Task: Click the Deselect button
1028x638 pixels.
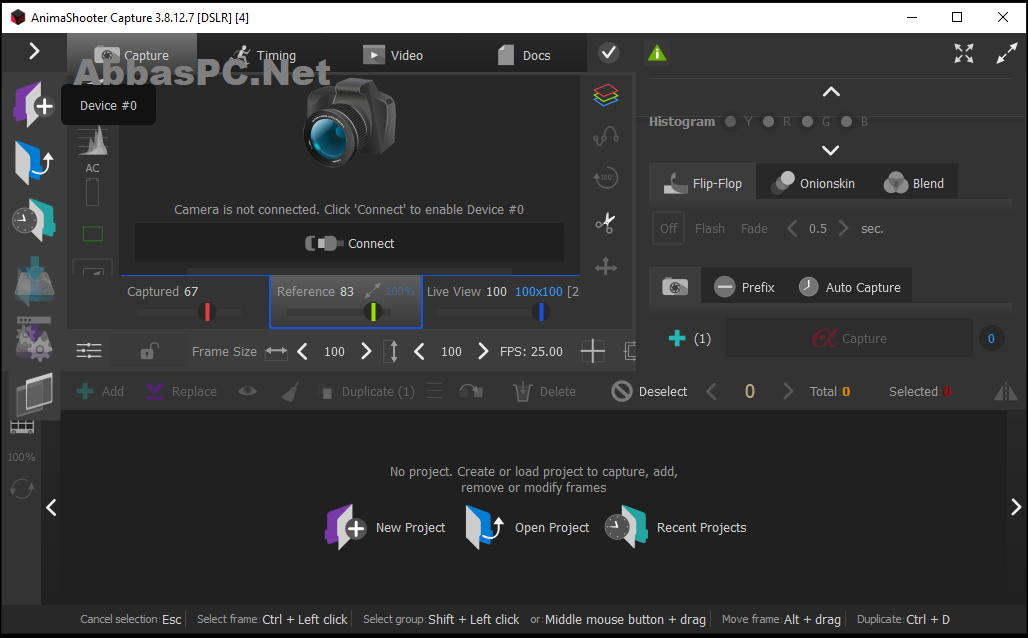Action: click(x=649, y=391)
